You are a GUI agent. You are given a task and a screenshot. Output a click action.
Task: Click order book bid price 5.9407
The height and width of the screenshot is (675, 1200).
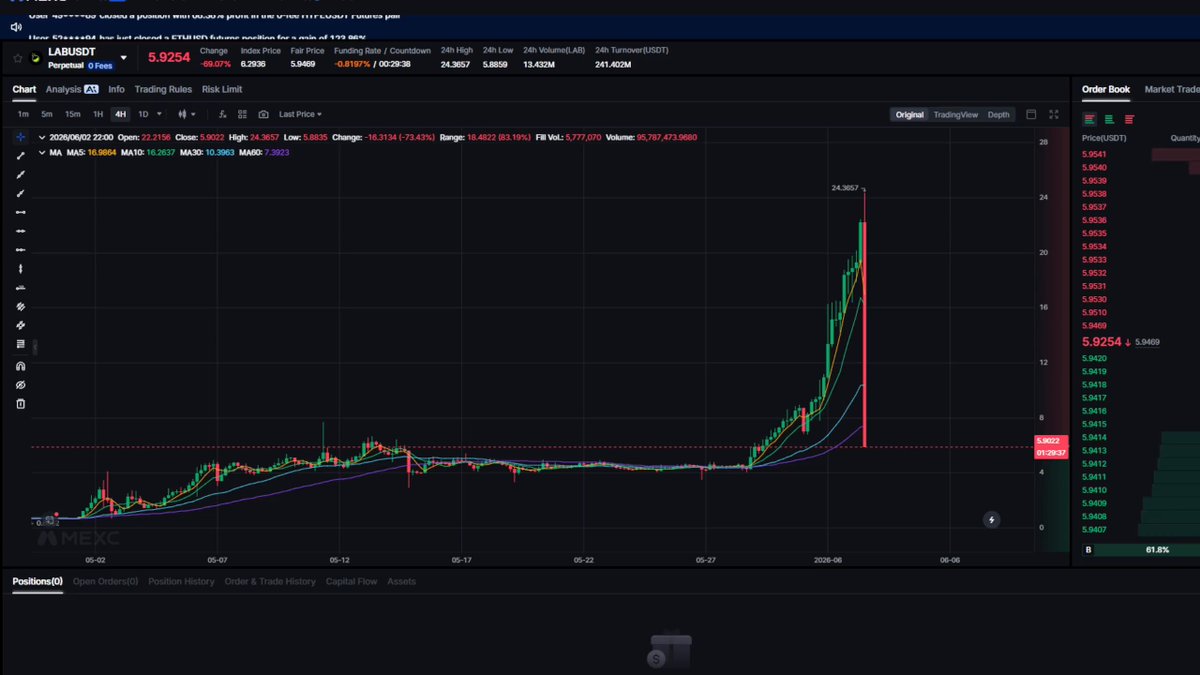1094,529
